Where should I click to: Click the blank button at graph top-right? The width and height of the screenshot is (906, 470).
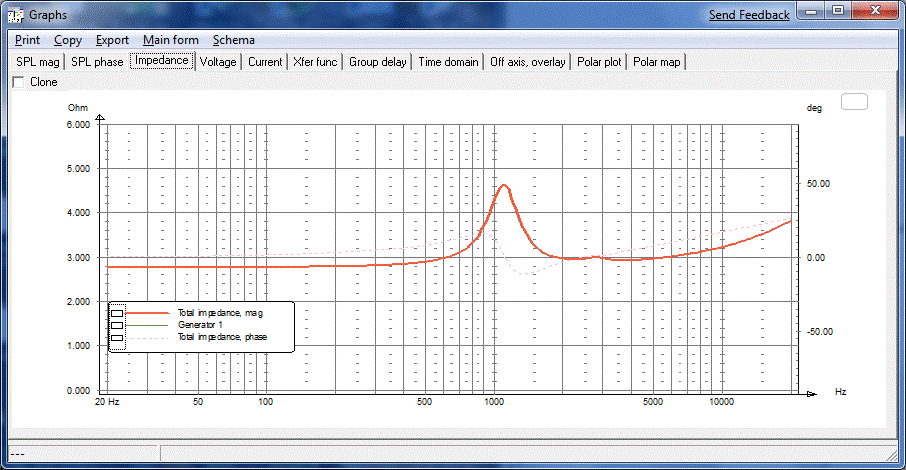(854, 102)
